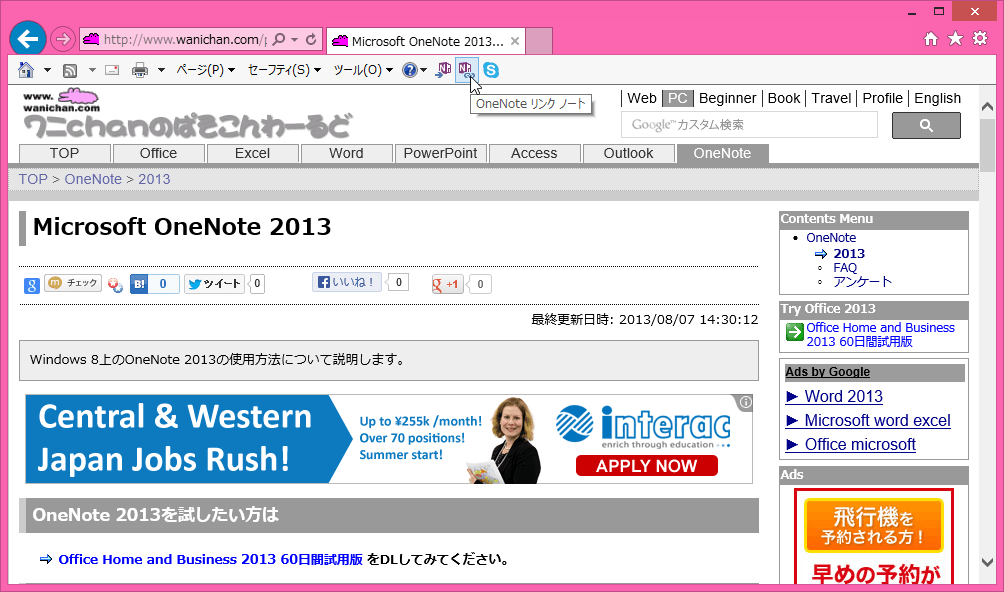Click the Hatena B! bookmark button
Image resolution: width=1004 pixels, height=592 pixels.
click(139, 284)
